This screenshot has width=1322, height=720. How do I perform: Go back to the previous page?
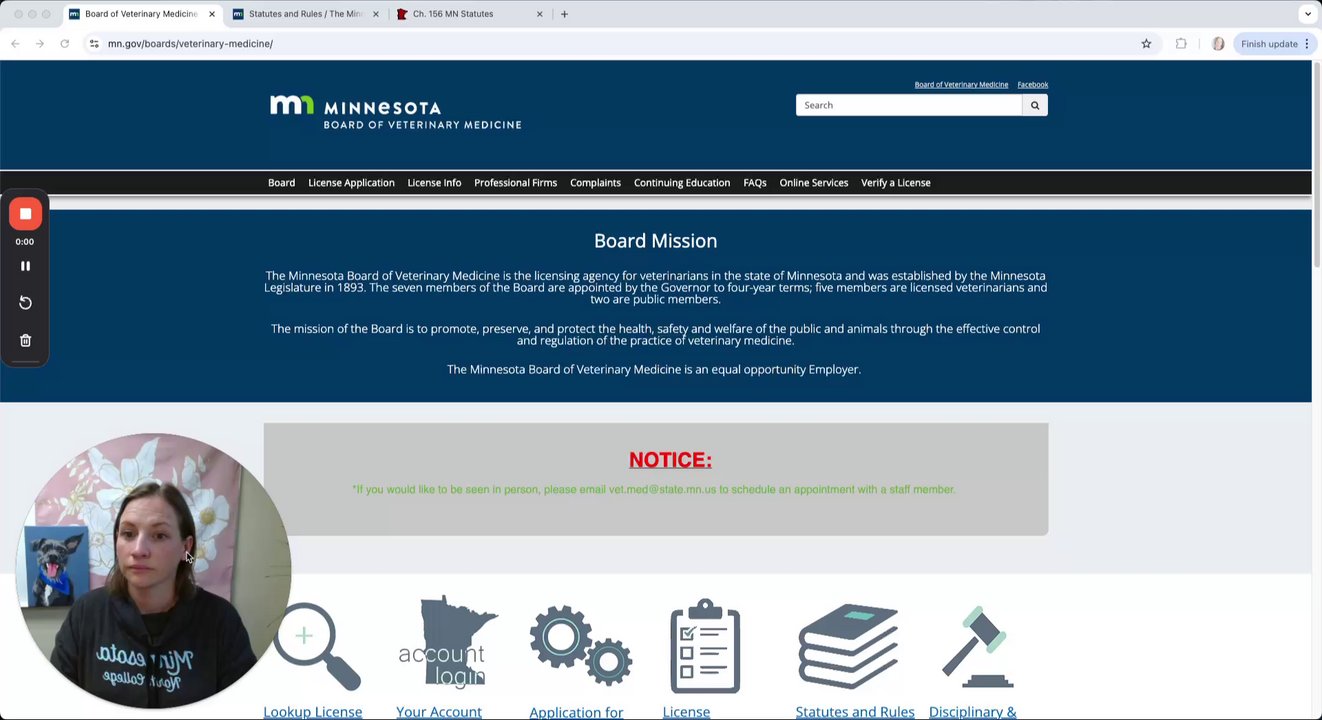point(15,44)
